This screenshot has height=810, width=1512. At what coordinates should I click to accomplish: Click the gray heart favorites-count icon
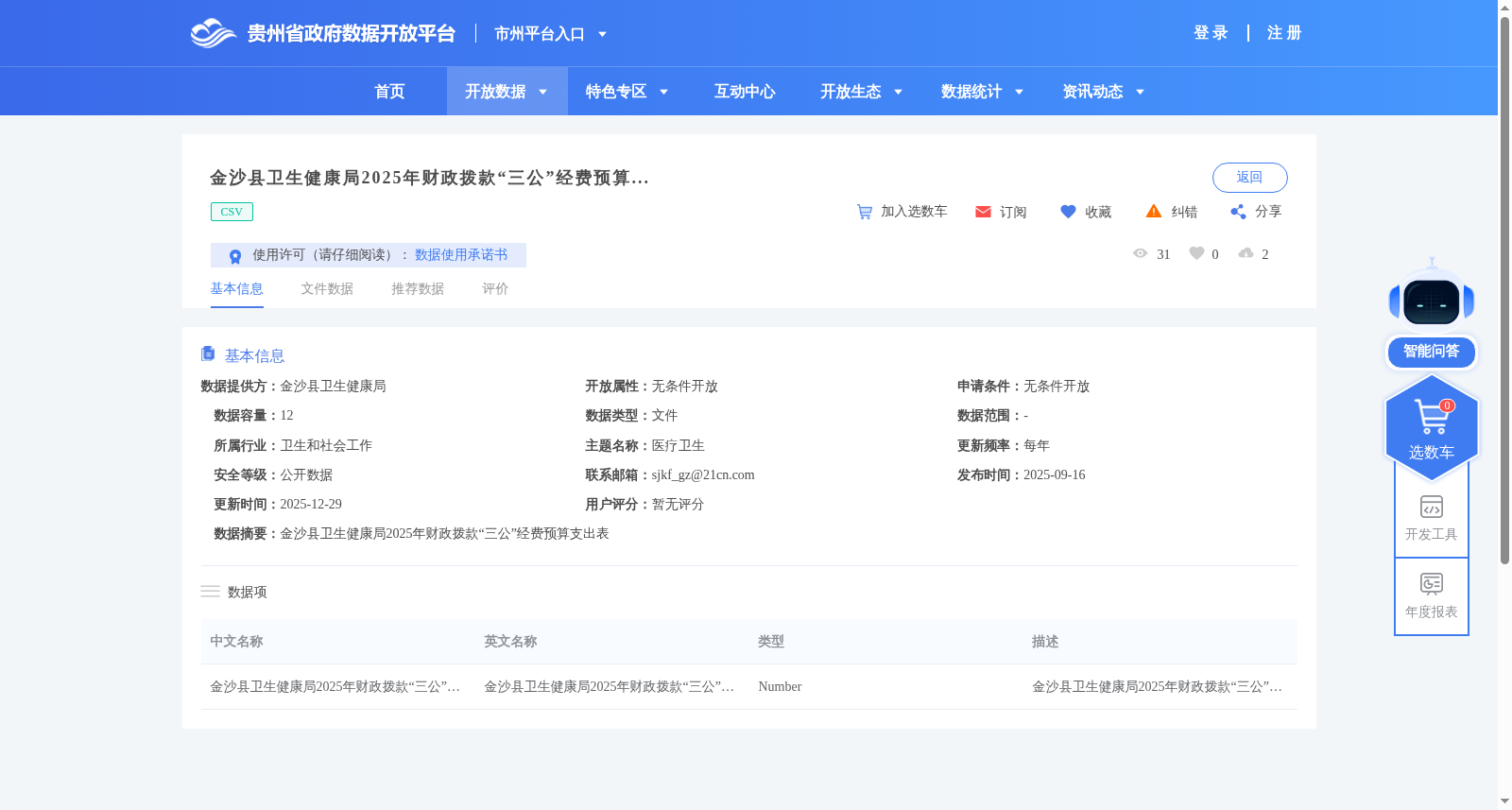point(1196,253)
